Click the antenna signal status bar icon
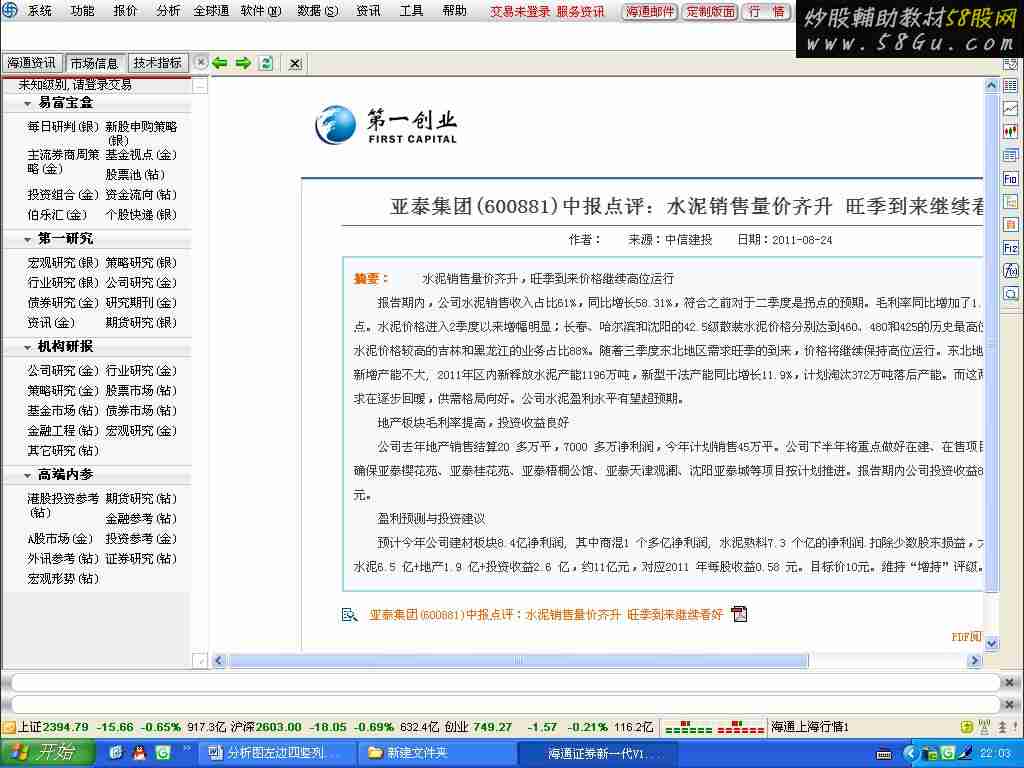1024x768 pixels. (x=984, y=727)
